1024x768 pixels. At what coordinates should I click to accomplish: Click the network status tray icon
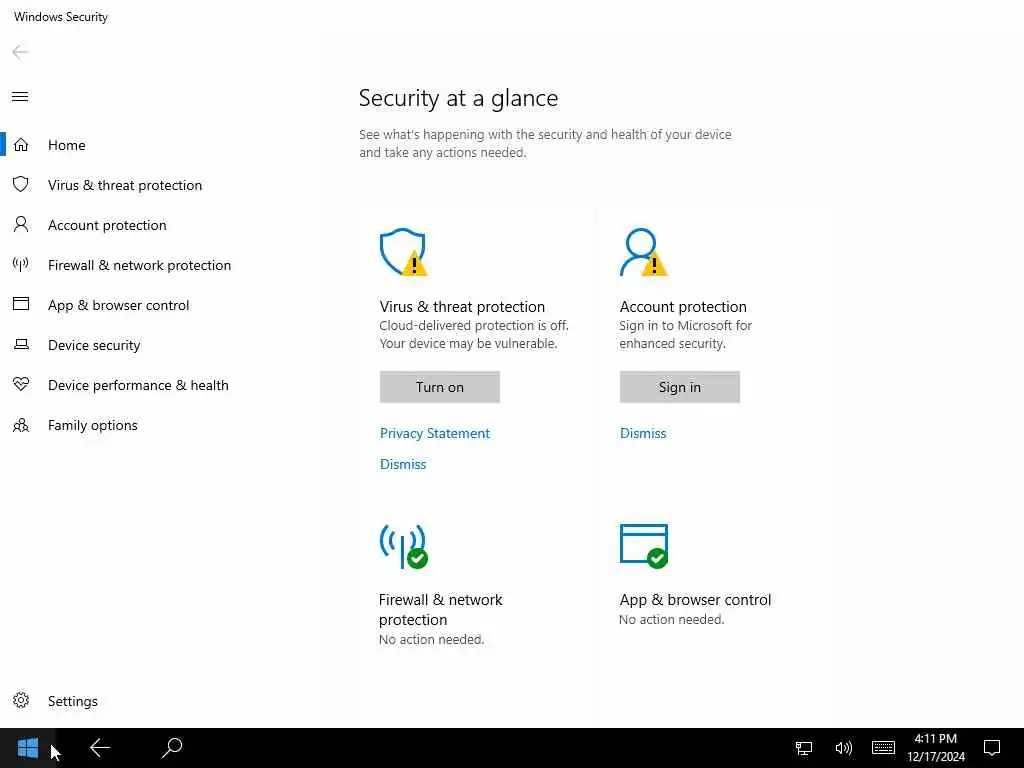click(x=804, y=748)
